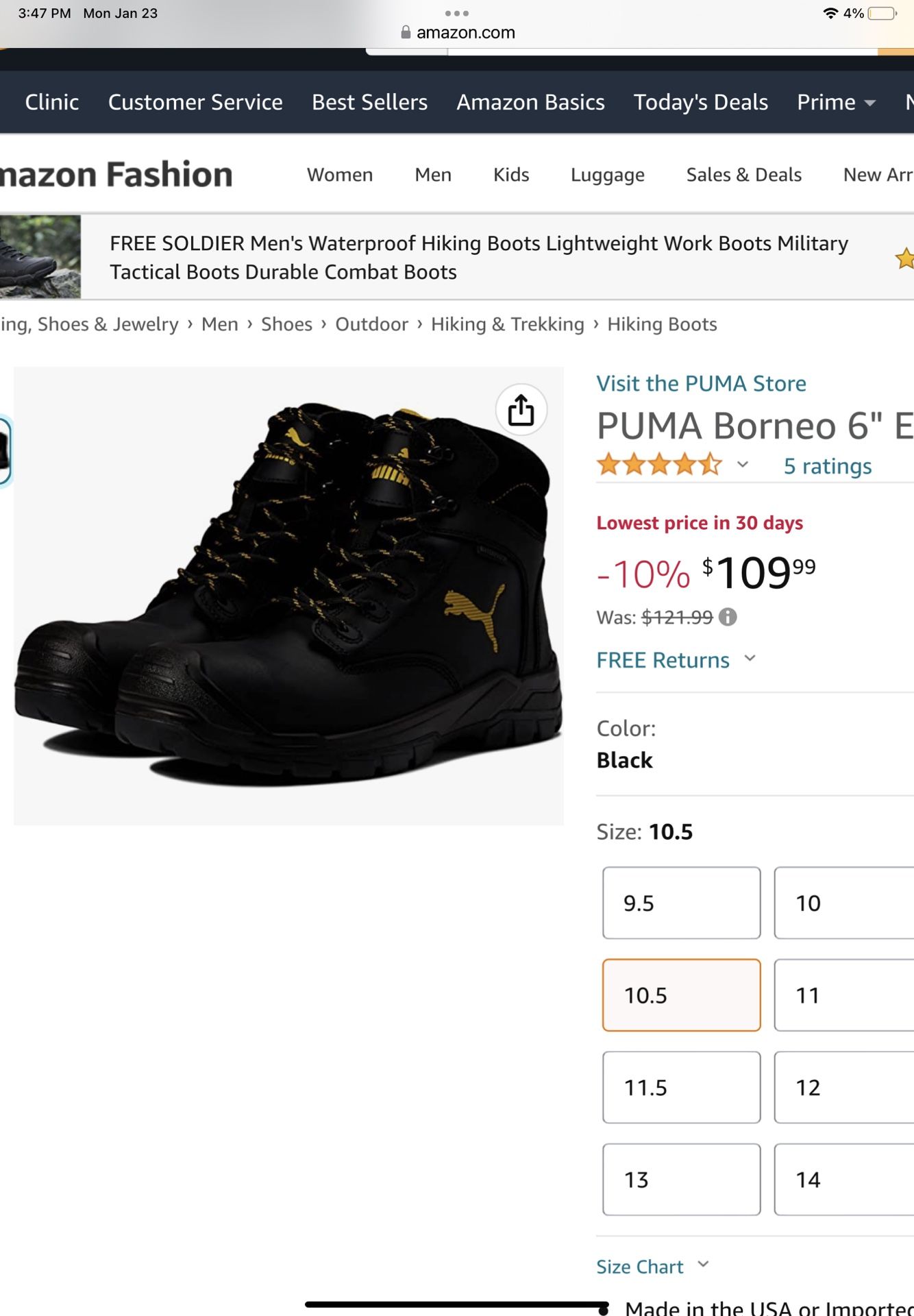Click the share icon on product image
Image resolution: width=914 pixels, height=1316 pixels.
pos(521,409)
